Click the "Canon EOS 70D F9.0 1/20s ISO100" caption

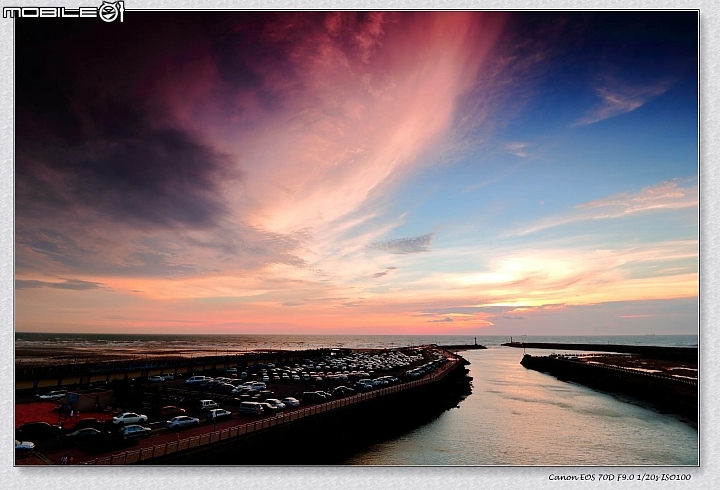[x=619, y=477]
